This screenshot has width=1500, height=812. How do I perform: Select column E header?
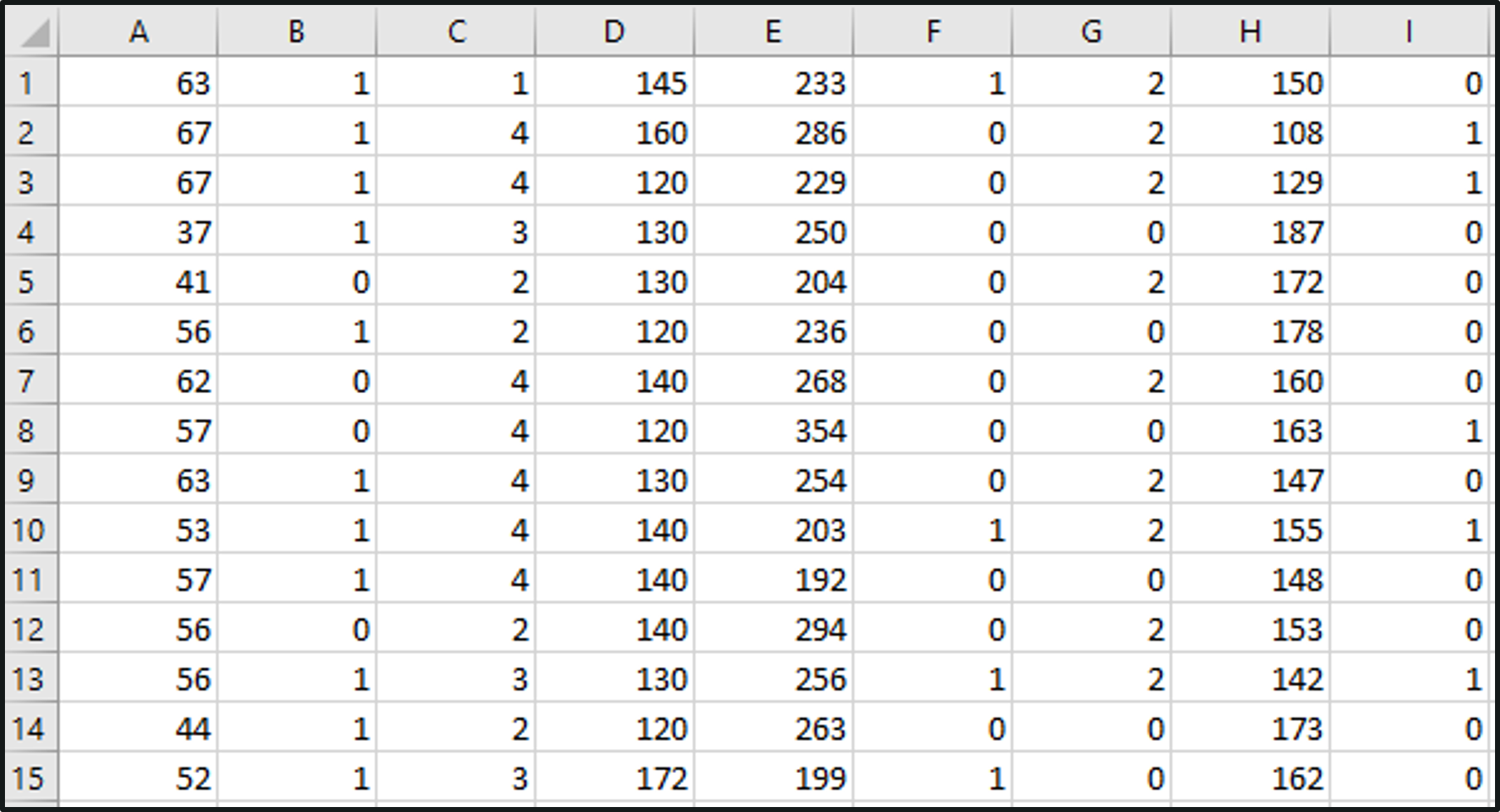tap(773, 32)
